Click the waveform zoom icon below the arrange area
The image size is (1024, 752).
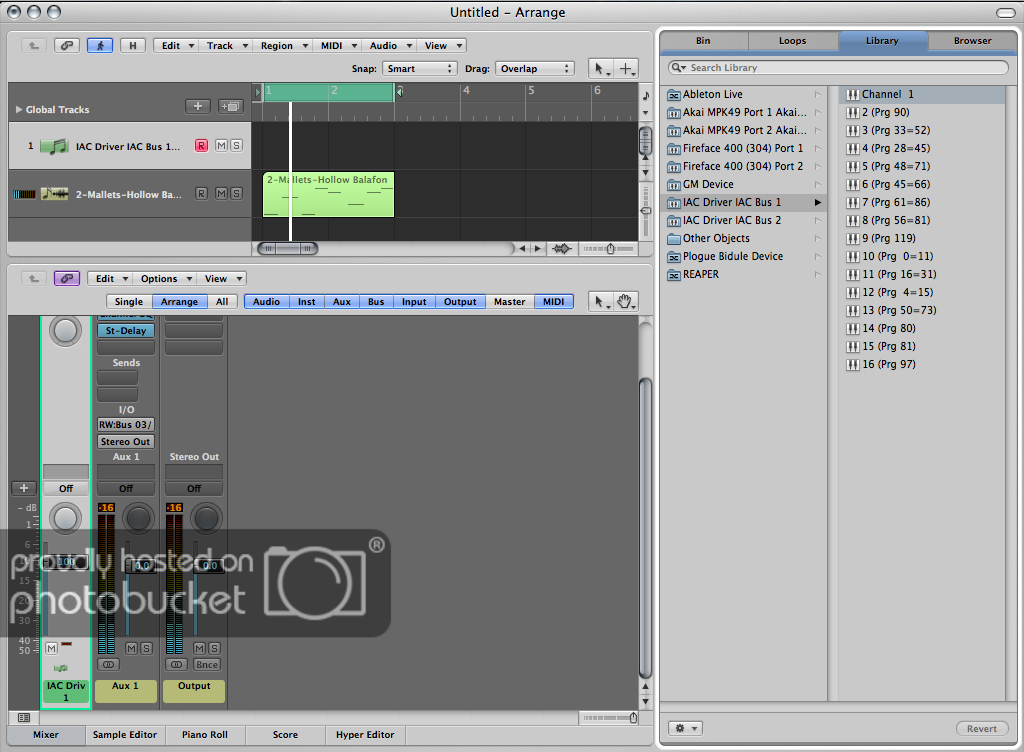(562, 249)
